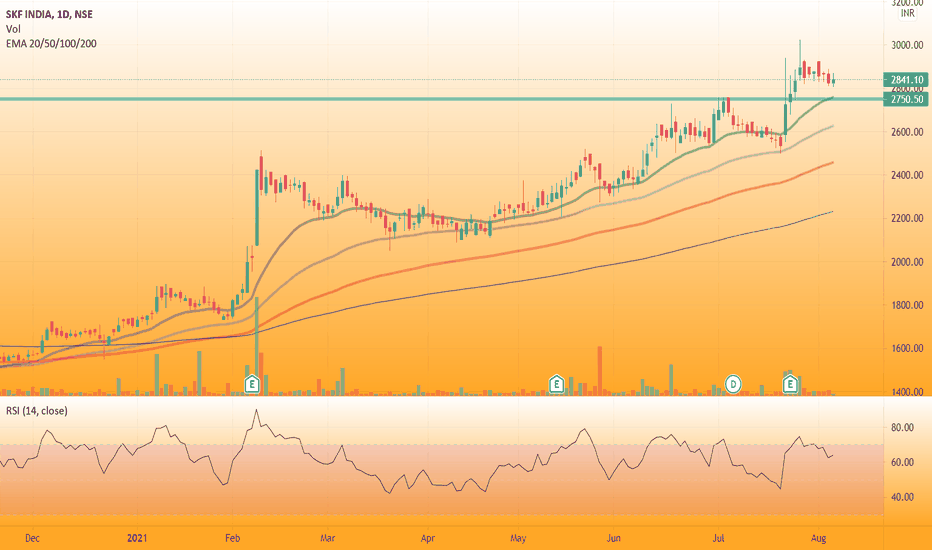This screenshot has width=932, height=550.
Task: Click the 2200.00 price axis label
Action: pyautogui.click(x=907, y=218)
